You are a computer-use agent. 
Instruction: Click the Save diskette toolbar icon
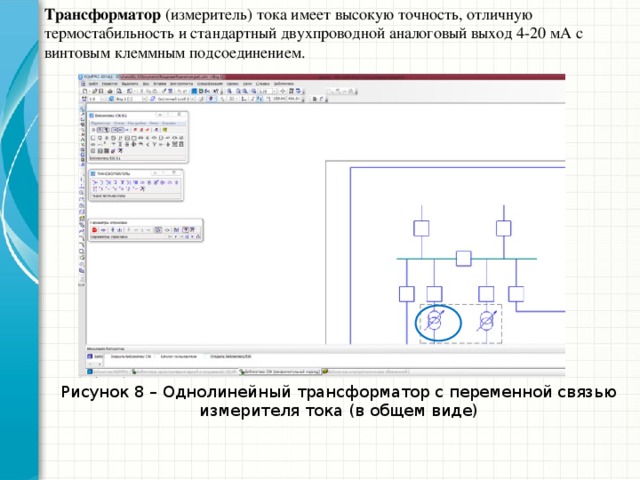(101, 91)
